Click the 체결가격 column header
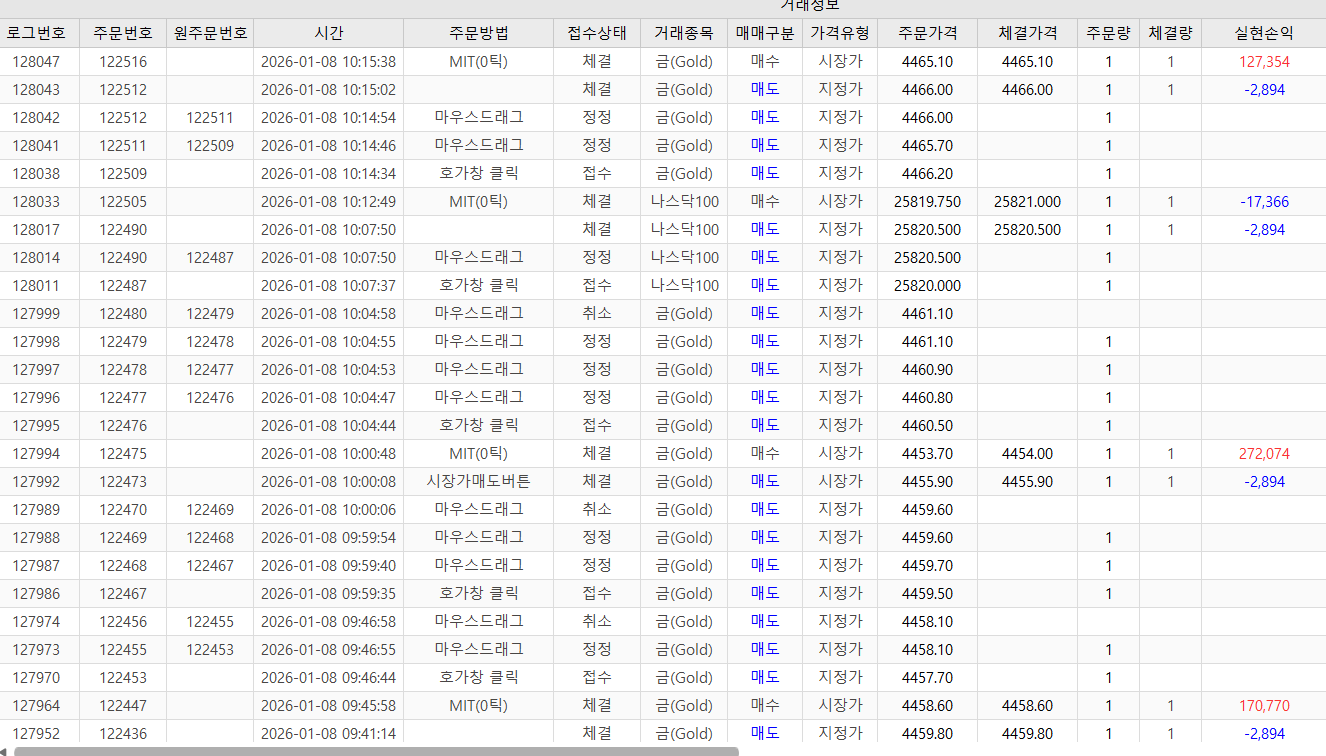Viewport: 1326px width, 756px height. pyautogui.click(x=1027, y=33)
